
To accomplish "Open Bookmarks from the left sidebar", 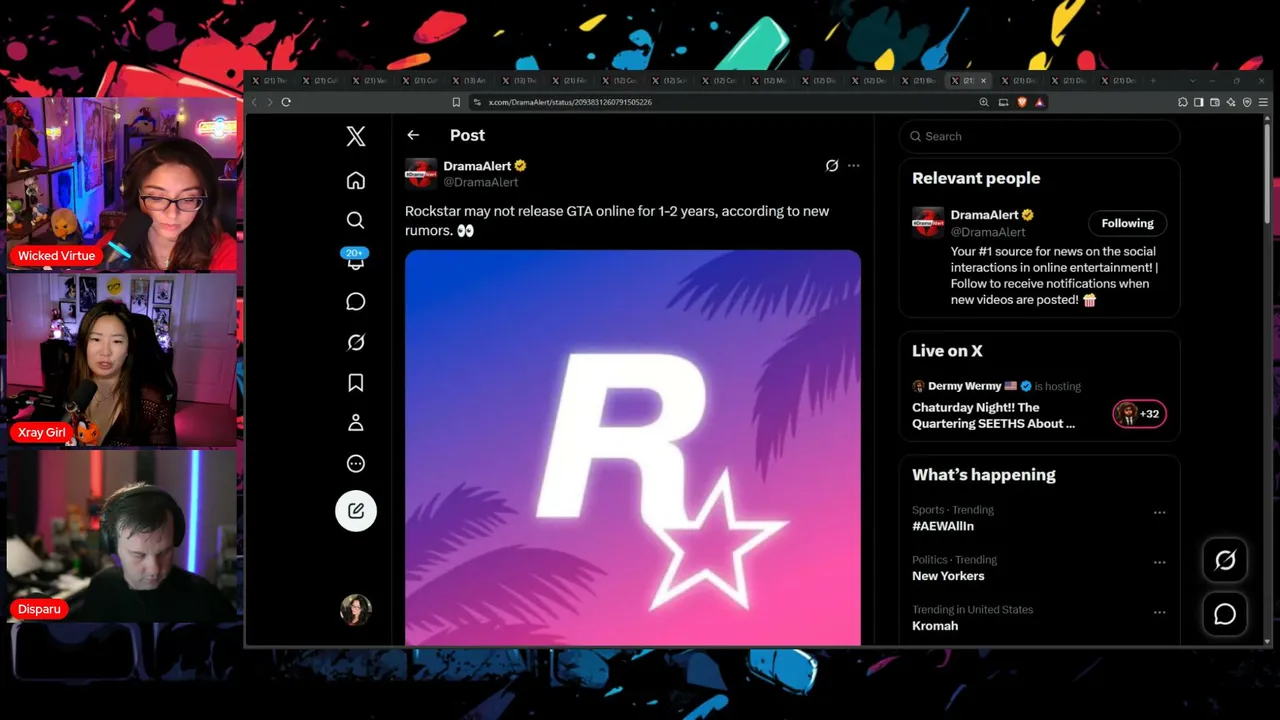I will 356,383.
